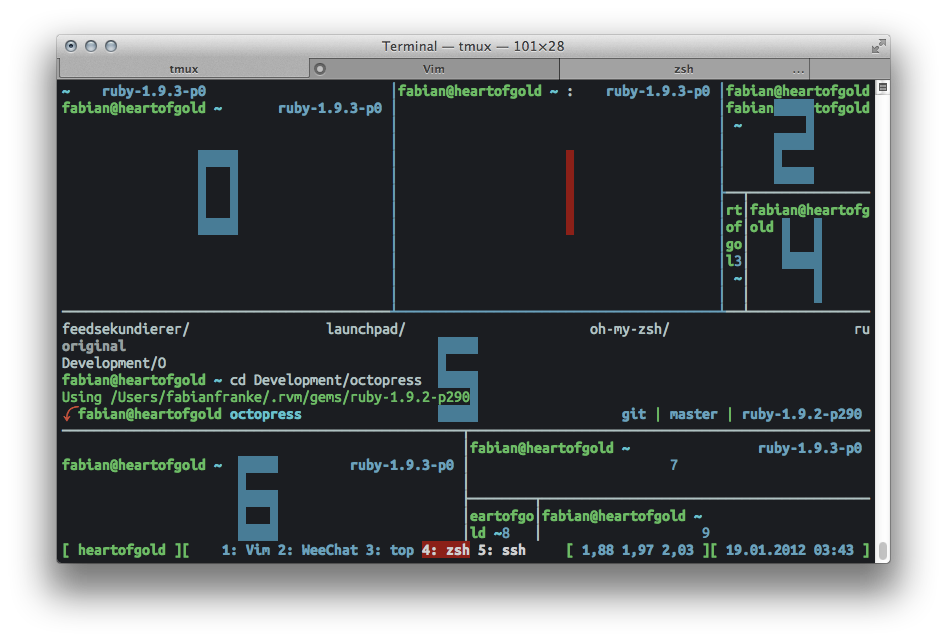Image resolution: width=947 pixels, height=642 pixels.
Task: Click the "launchpad/" directory name
Action: (x=365, y=329)
